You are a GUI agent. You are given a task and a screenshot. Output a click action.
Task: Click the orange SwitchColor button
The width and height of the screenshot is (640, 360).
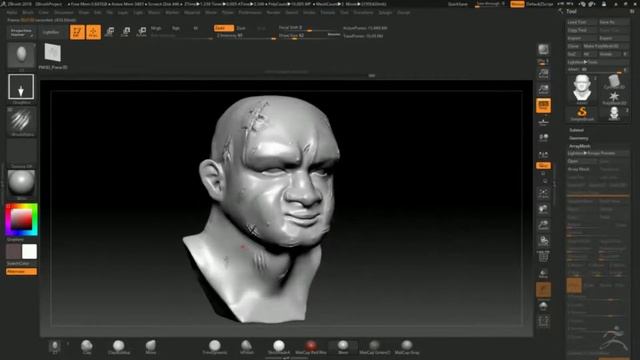tap(21, 271)
